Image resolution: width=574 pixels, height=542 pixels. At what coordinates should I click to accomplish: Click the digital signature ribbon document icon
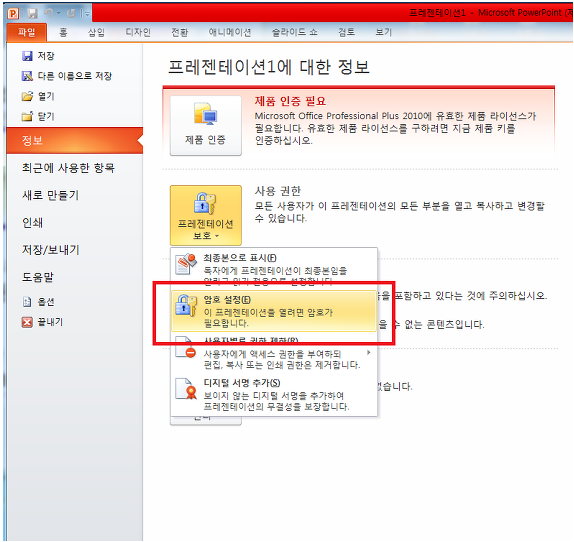point(186,389)
